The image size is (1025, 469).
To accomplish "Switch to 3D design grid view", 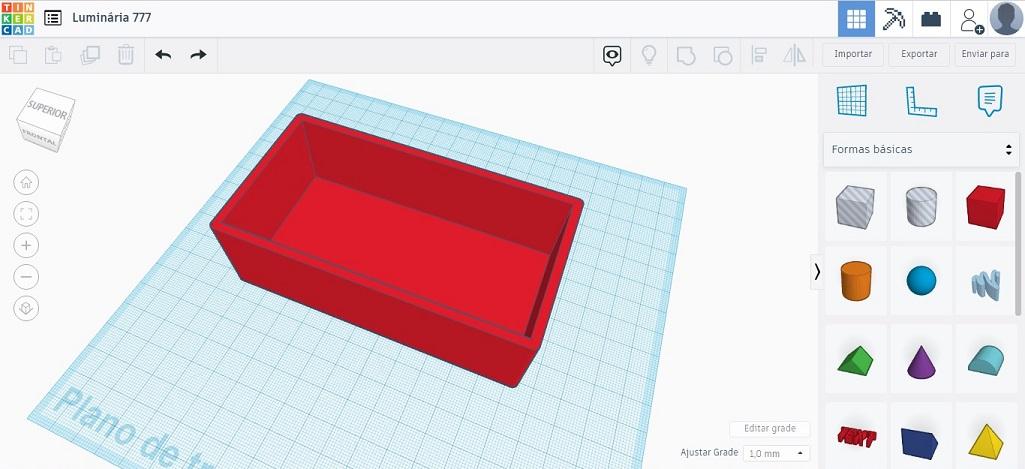I will click(856, 19).
